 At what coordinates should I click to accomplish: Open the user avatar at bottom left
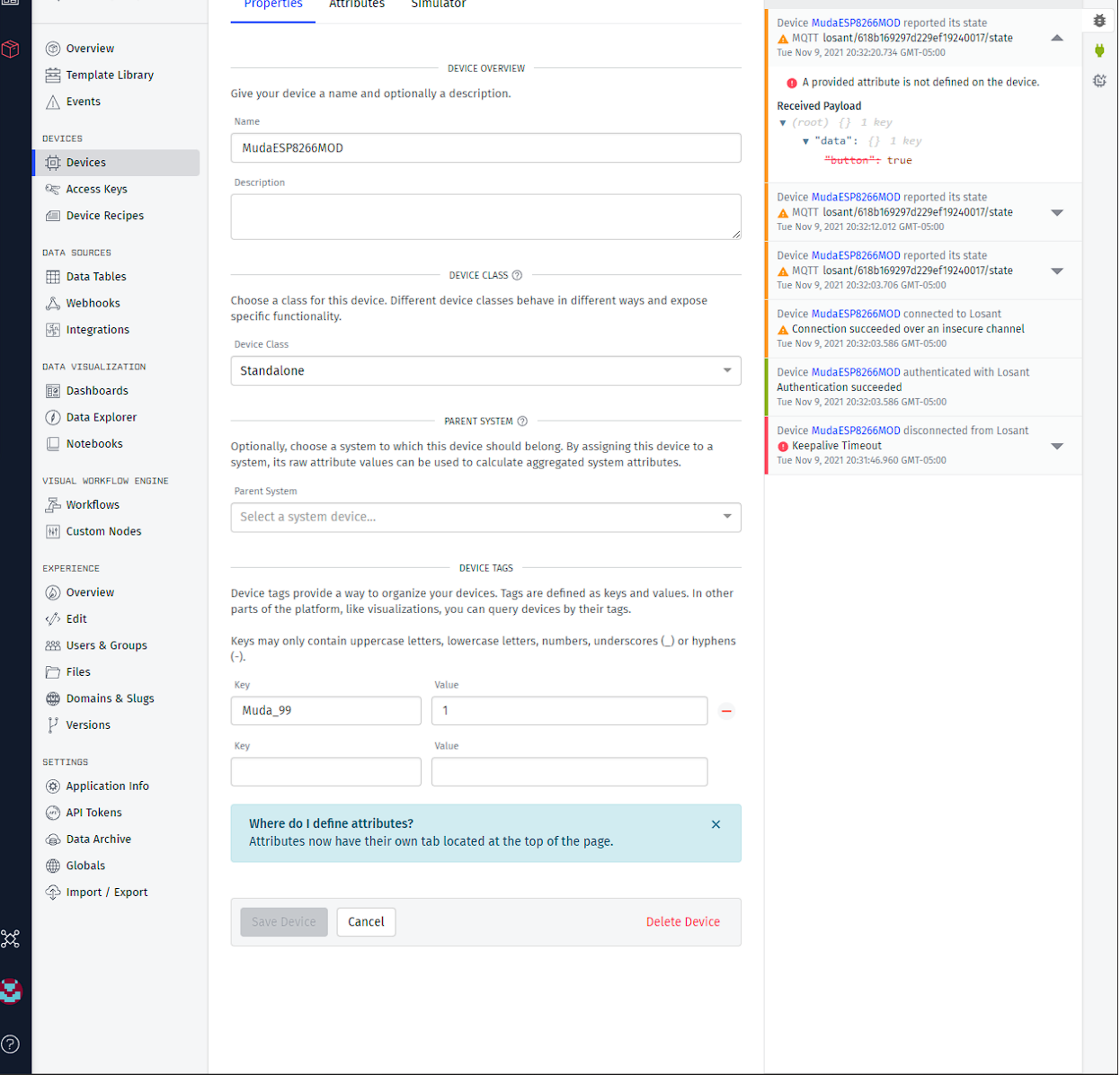(x=11, y=991)
